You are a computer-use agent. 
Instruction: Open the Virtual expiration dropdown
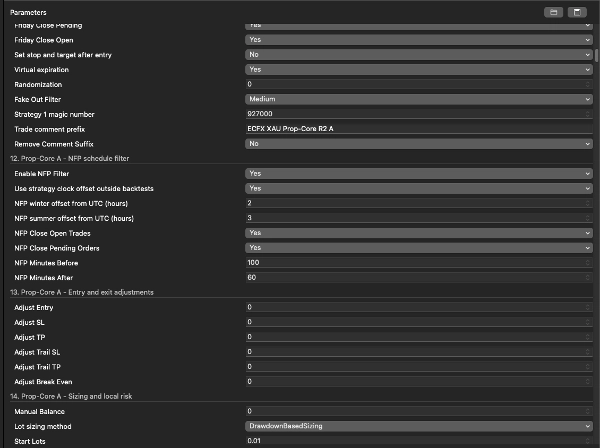tap(419, 70)
